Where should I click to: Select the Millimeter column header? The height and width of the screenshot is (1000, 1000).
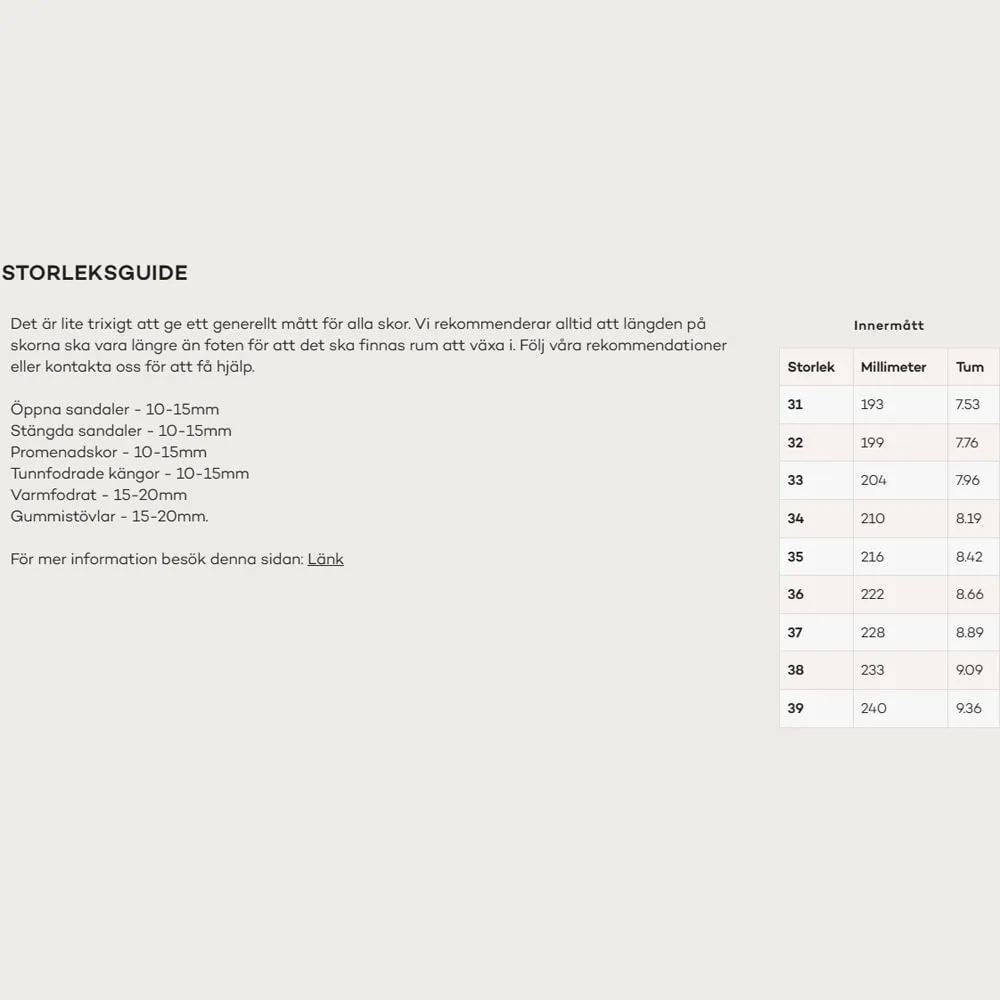tap(900, 367)
